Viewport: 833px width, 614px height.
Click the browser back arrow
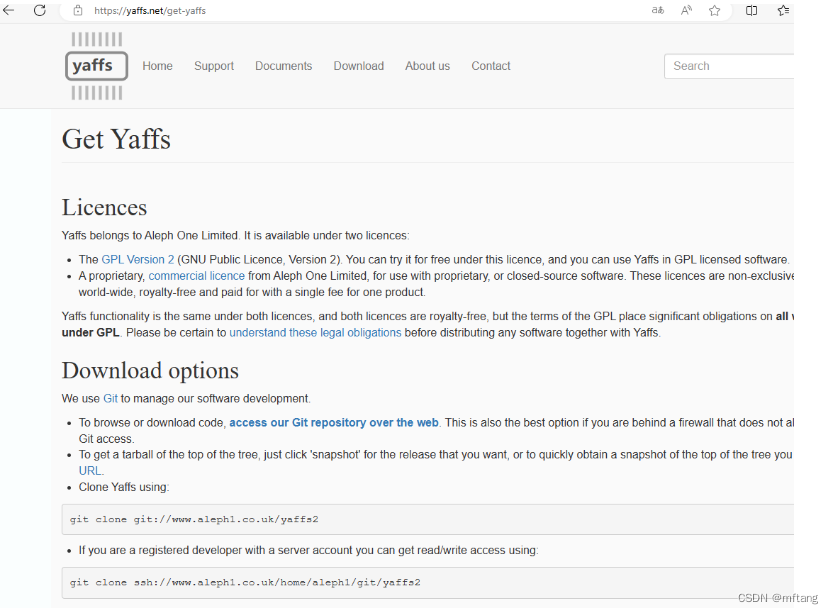[x=9, y=10]
